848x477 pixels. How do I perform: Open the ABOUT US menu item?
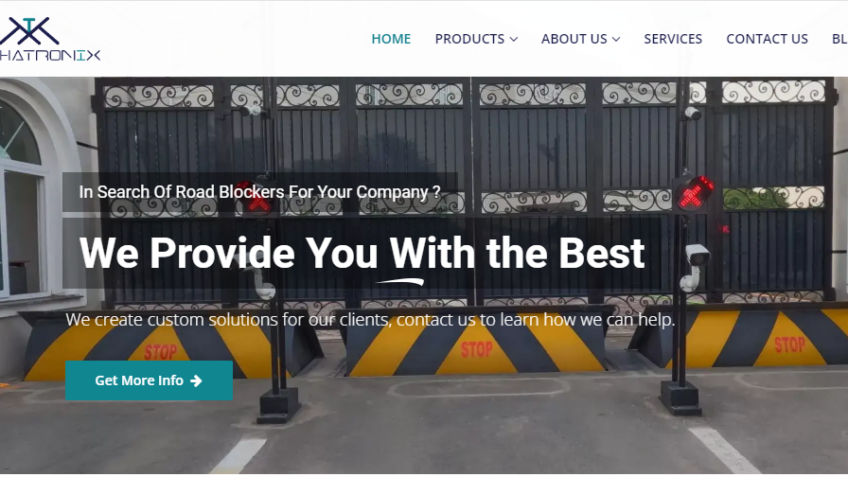(574, 39)
